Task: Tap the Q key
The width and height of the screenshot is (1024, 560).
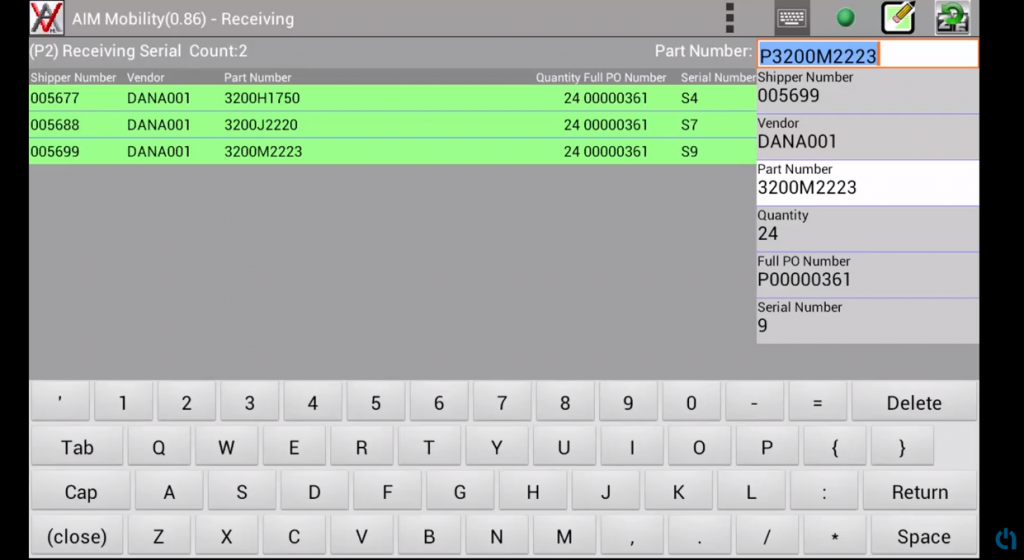Action: (159, 446)
